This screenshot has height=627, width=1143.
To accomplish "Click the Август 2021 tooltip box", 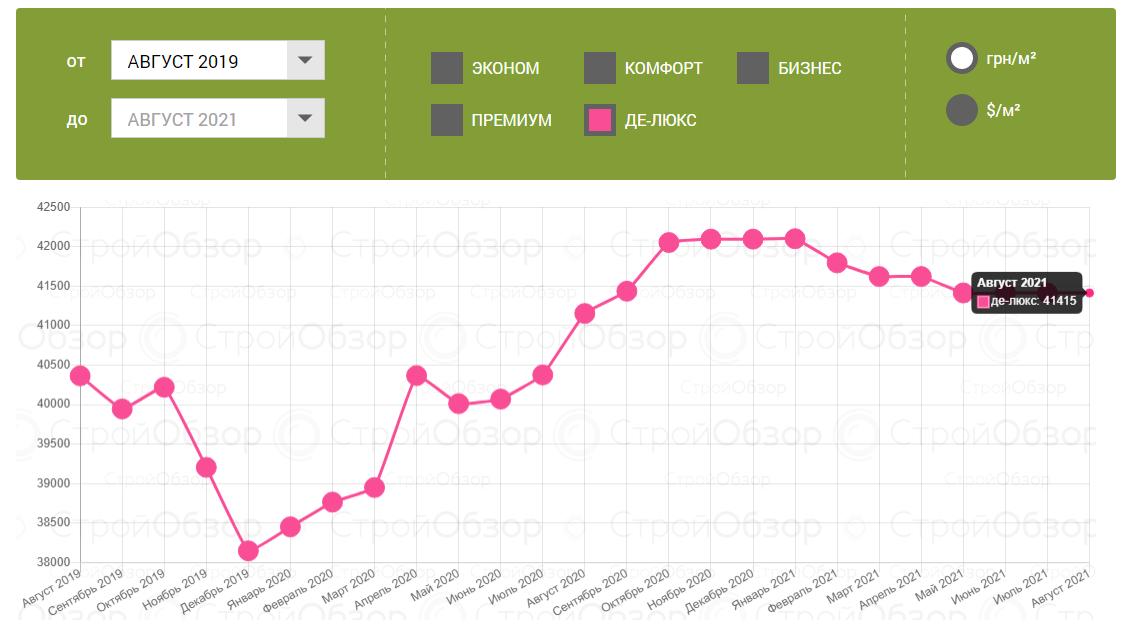I will pyautogui.click(x=1027, y=292).
